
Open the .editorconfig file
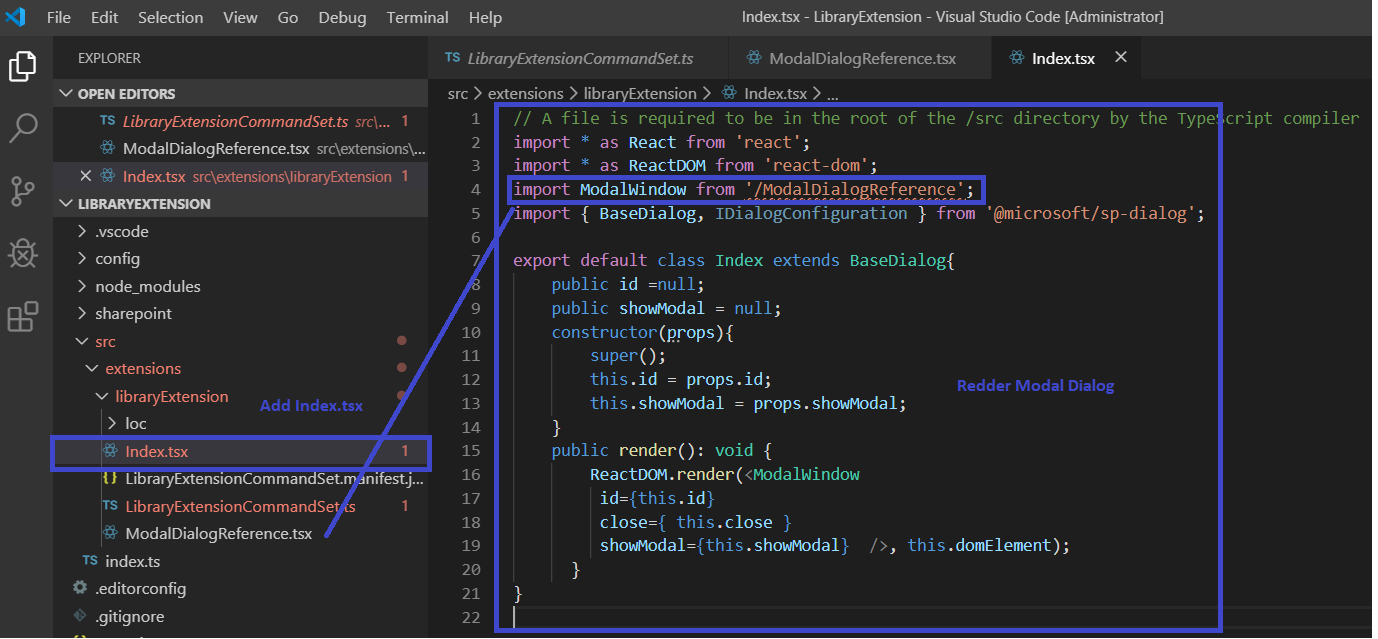(x=240, y=589)
